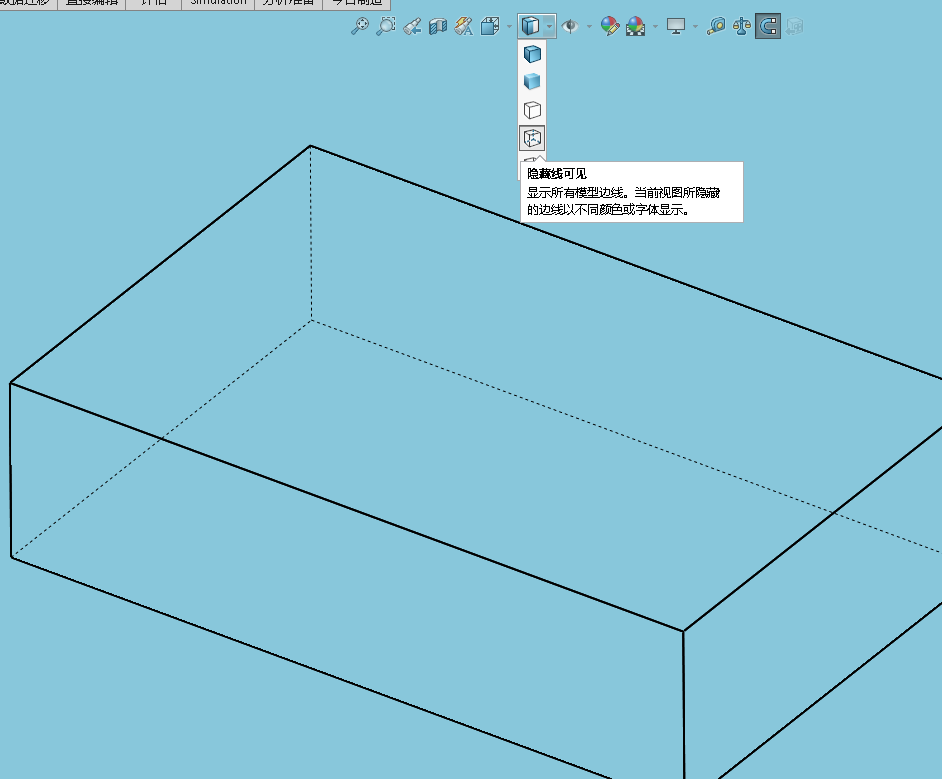Collapse the Display Style dropdown arrow
Viewport: 942px width, 779px height.
549,26
